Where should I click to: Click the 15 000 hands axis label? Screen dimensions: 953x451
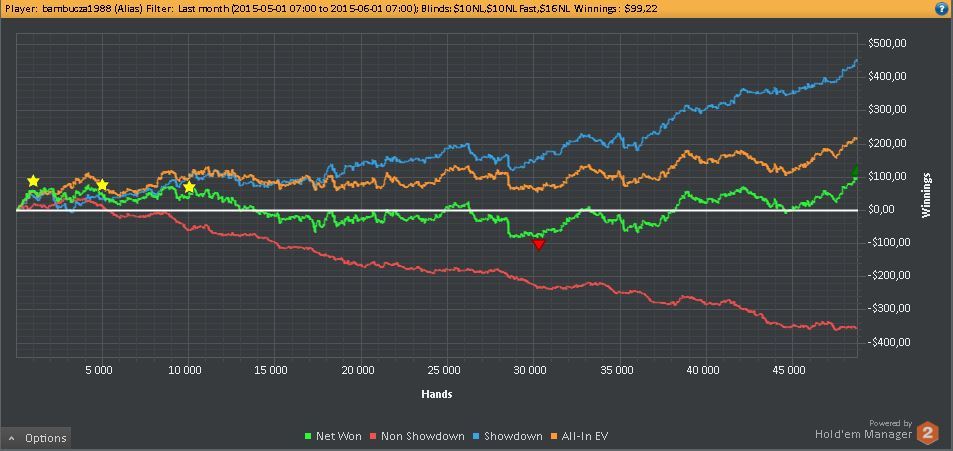click(x=273, y=369)
